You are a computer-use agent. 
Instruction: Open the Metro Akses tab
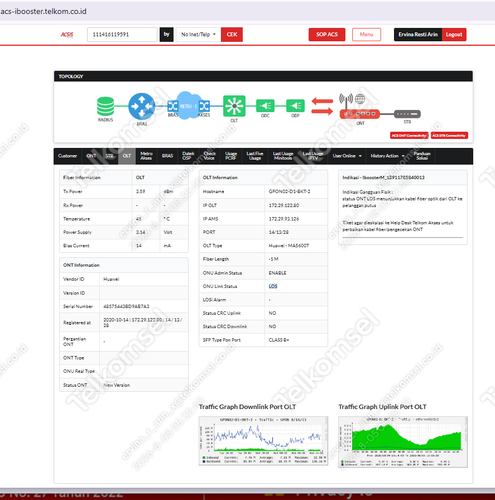point(146,156)
